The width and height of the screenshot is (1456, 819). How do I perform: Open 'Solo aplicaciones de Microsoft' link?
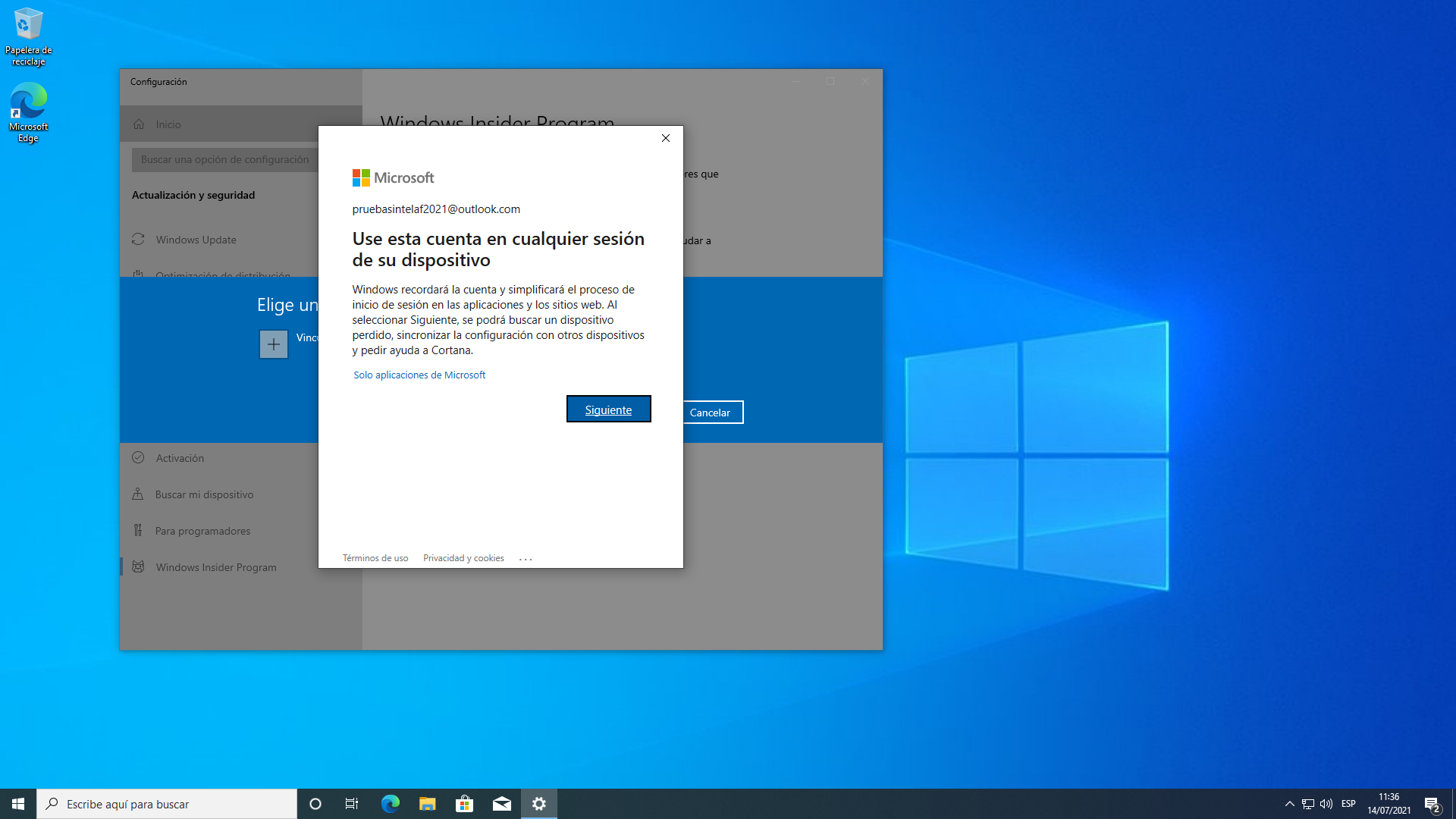click(x=419, y=375)
